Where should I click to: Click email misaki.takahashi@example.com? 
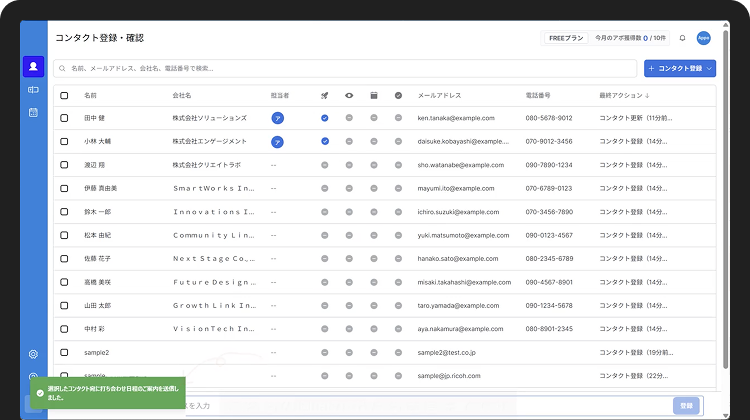(x=464, y=282)
